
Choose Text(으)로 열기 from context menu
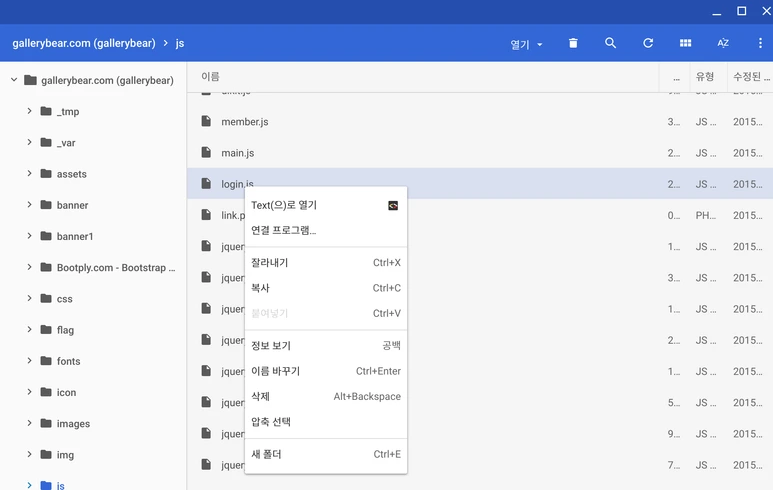(x=326, y=205)
